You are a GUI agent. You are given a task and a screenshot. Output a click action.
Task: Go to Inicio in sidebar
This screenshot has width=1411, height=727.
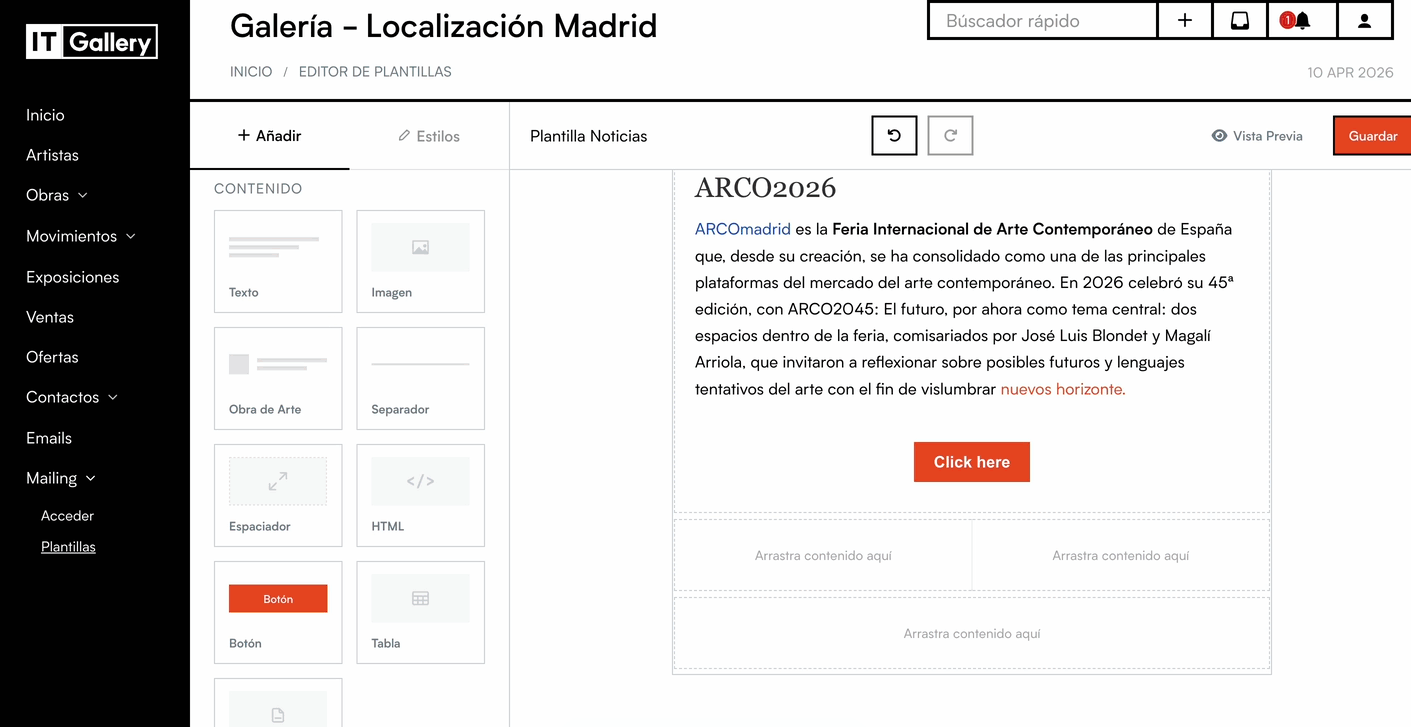coord(45,115)
